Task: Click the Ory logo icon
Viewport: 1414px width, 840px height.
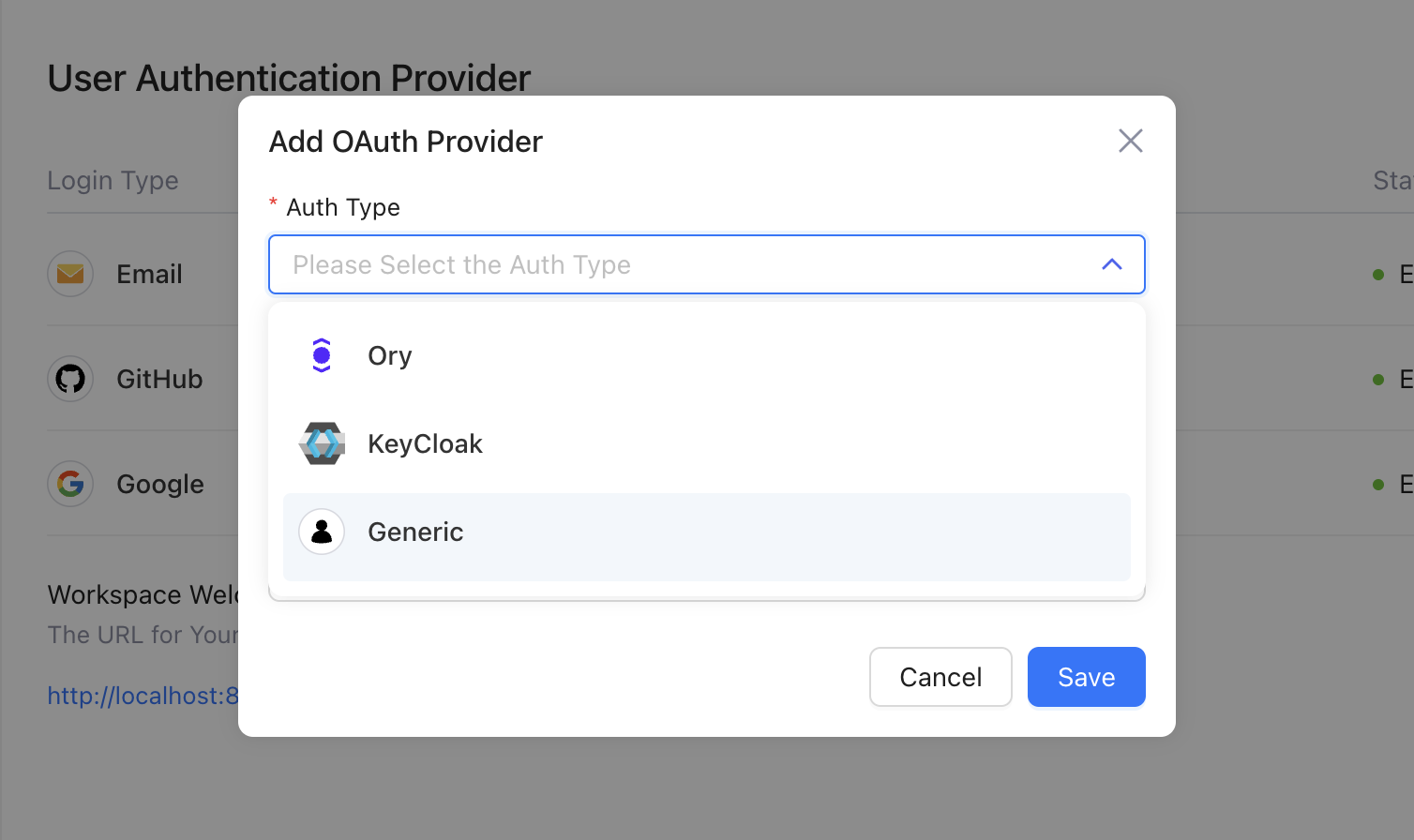Action: point(322,355)
